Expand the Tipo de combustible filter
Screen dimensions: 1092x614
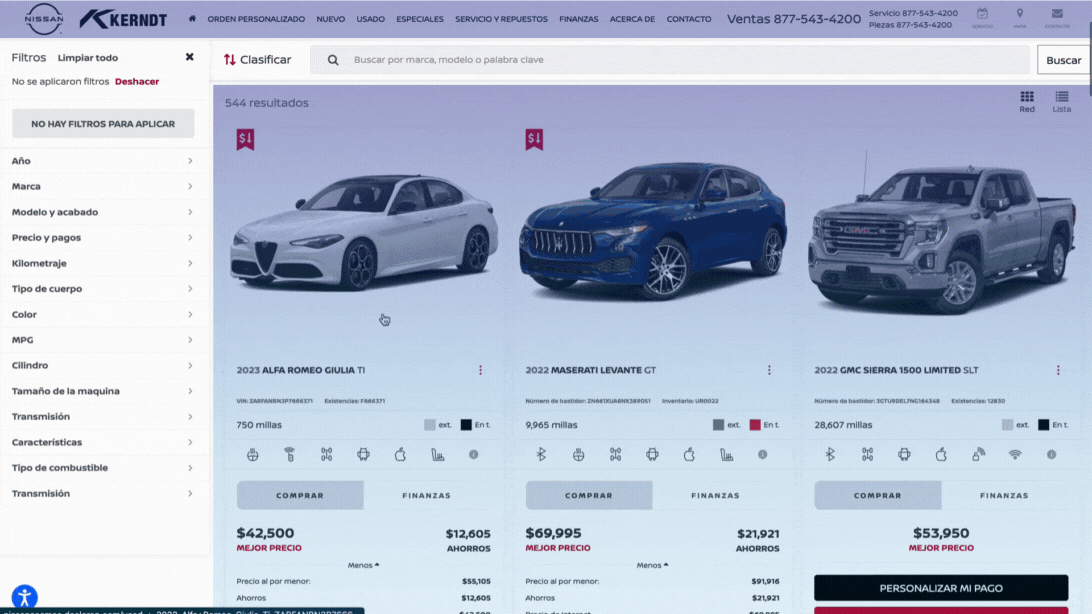102,468
